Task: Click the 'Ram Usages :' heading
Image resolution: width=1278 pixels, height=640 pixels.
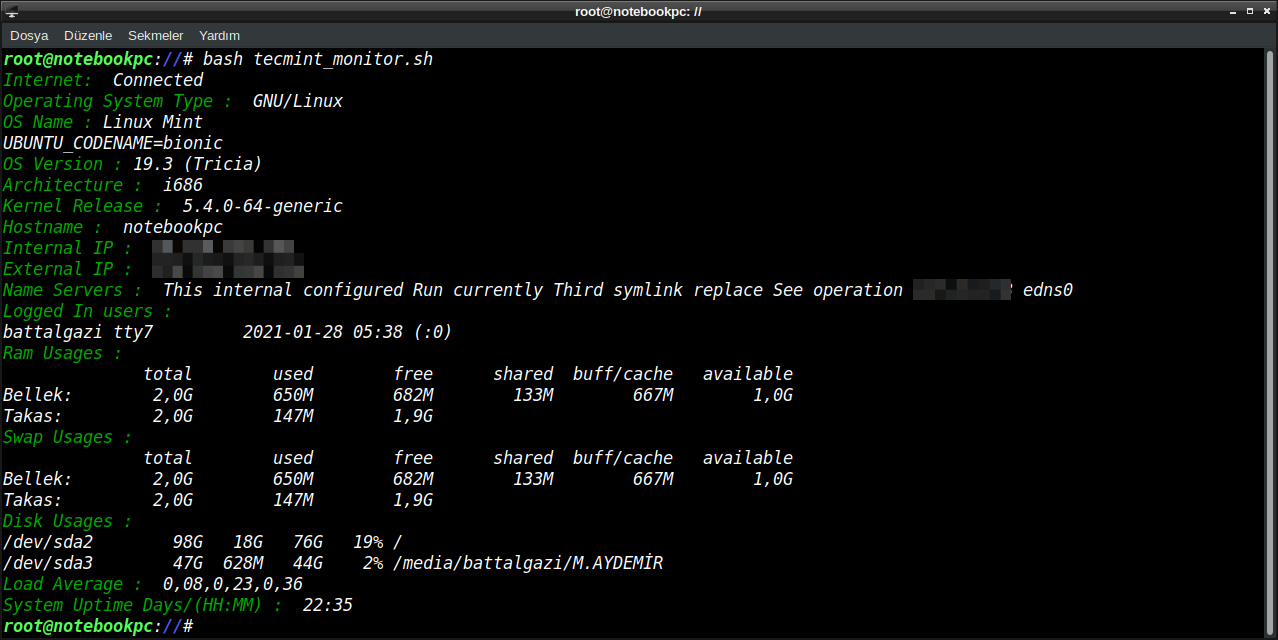Action: point(63,353)
